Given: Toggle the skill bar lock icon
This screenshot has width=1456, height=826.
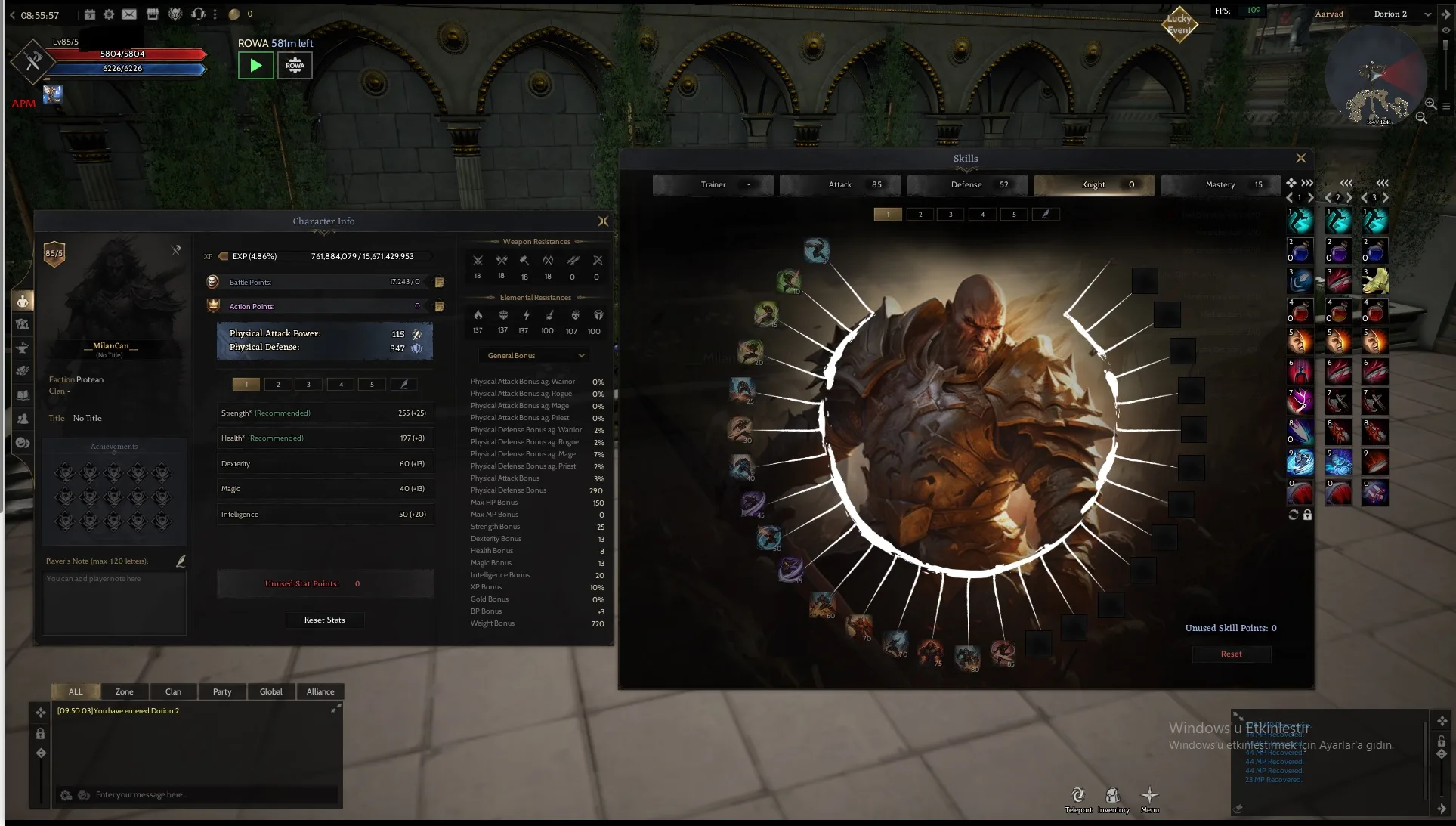Looking at the screenshot, I should [1307, 515].
